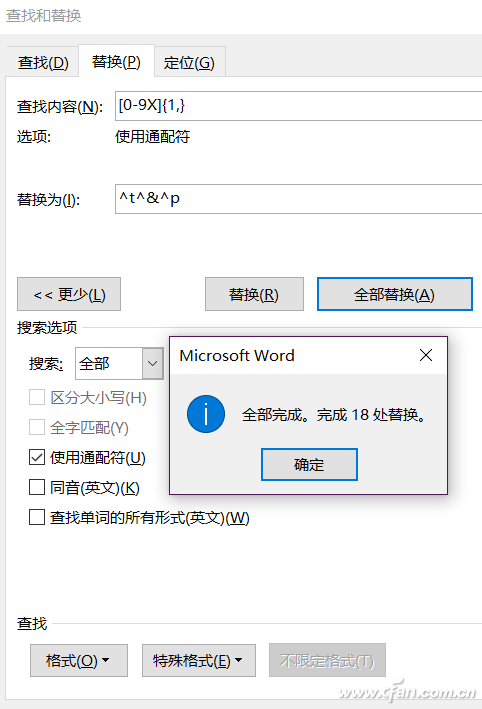Click the 查找内容 input field
The image size is (482, 709).
click(298, 106)
